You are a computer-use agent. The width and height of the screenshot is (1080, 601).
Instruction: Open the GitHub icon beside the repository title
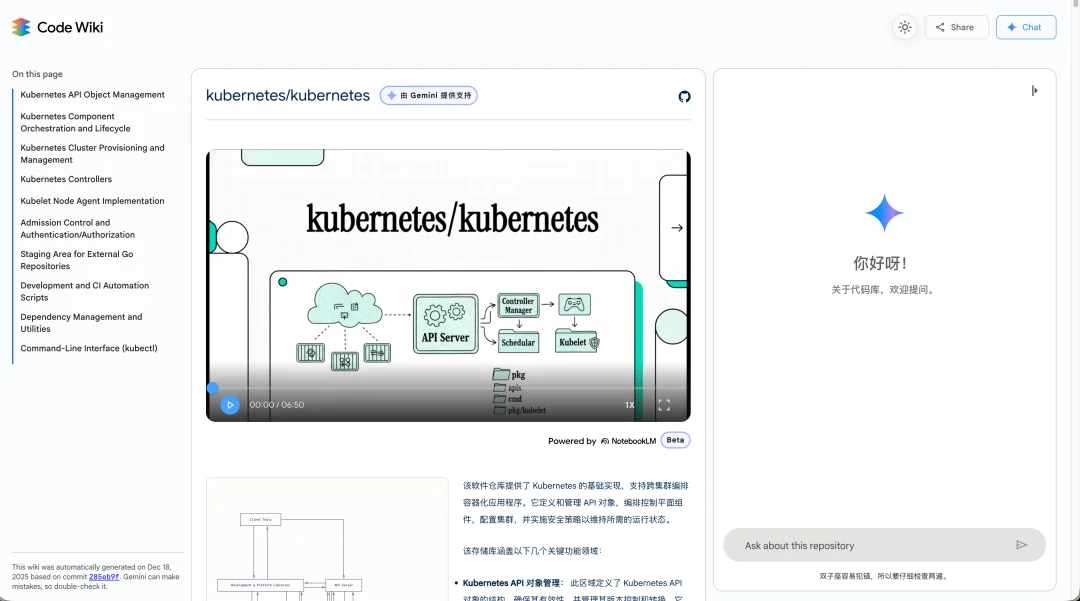684,97
